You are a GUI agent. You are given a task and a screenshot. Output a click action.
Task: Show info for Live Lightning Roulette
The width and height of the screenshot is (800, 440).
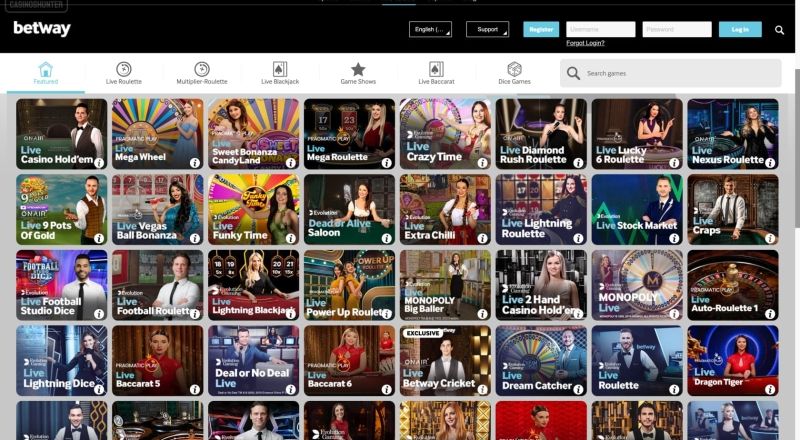pyautogui.click(x=578, y=238)
